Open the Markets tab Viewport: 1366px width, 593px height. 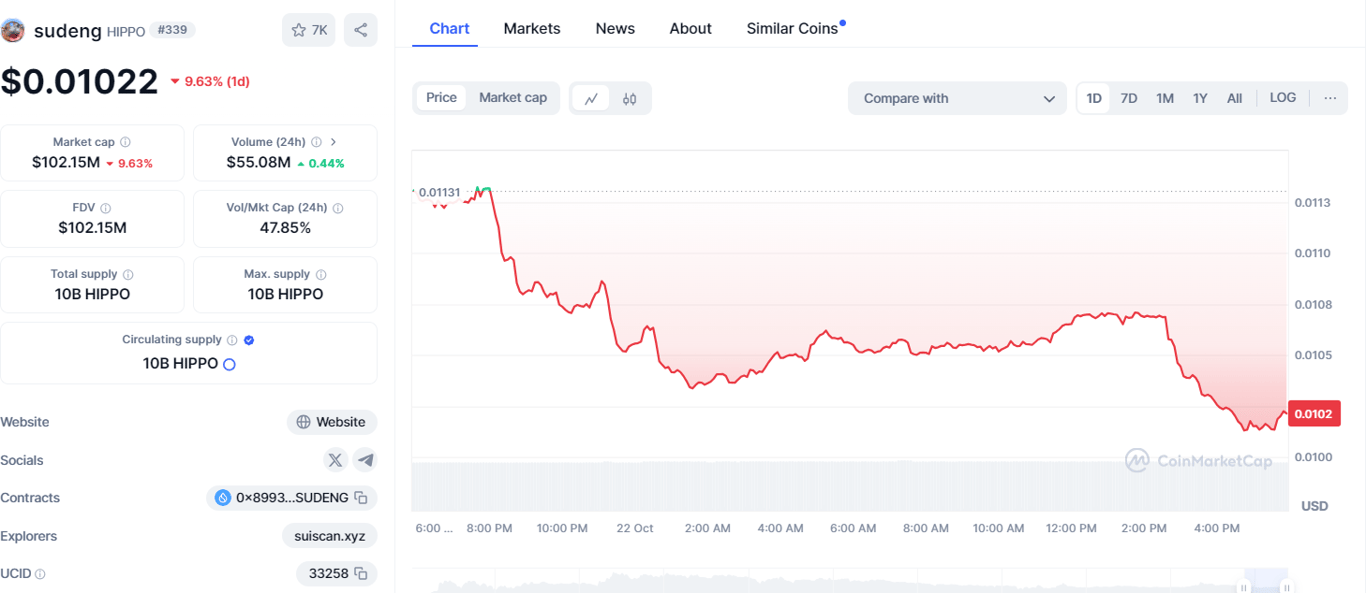click(532, 28)
